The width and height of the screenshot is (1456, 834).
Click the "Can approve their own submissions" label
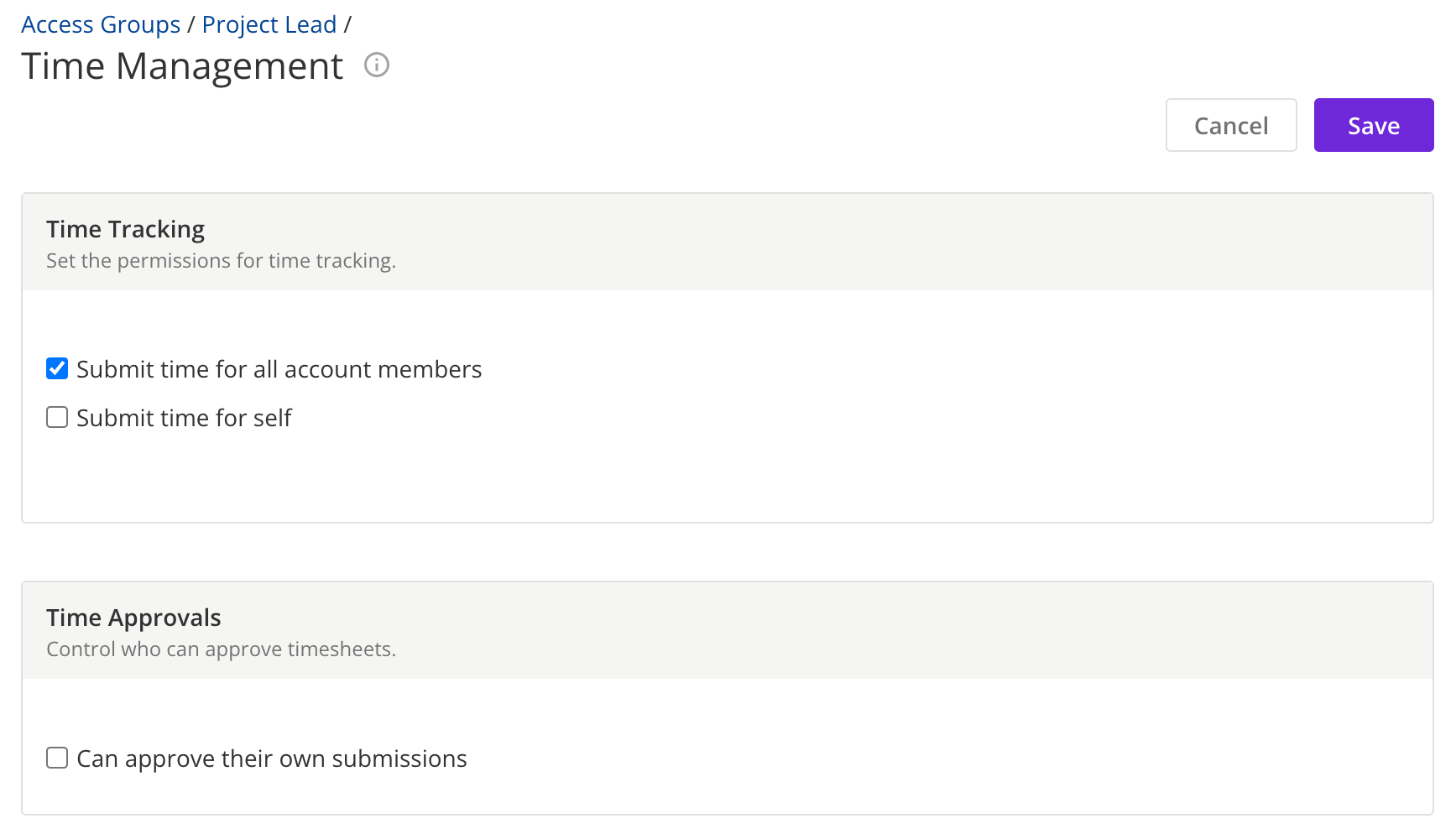tap(271, 758)
